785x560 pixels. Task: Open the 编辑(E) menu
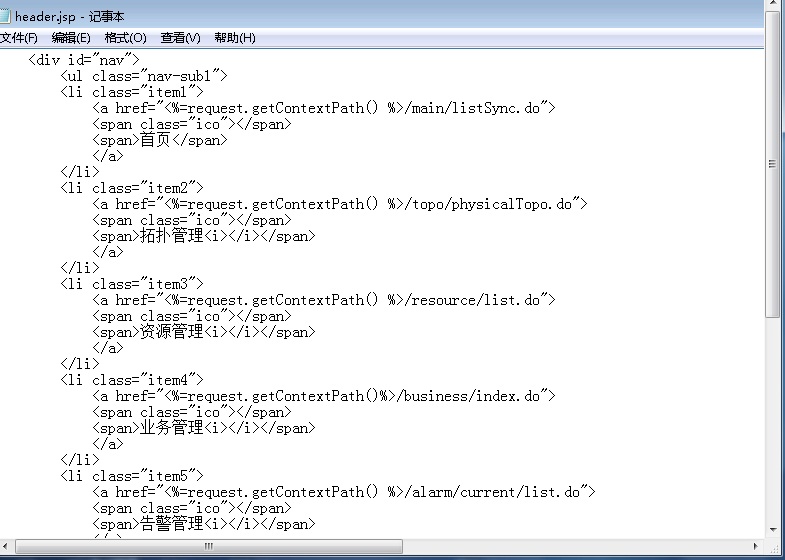(71, 38)
